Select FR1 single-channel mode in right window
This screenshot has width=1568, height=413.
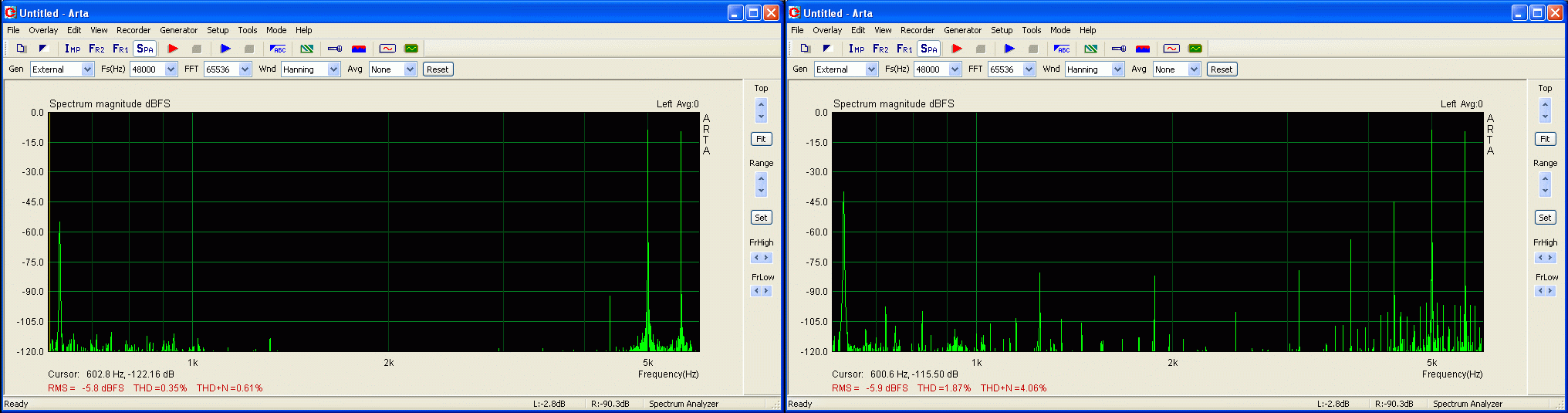tap(904, 49)
